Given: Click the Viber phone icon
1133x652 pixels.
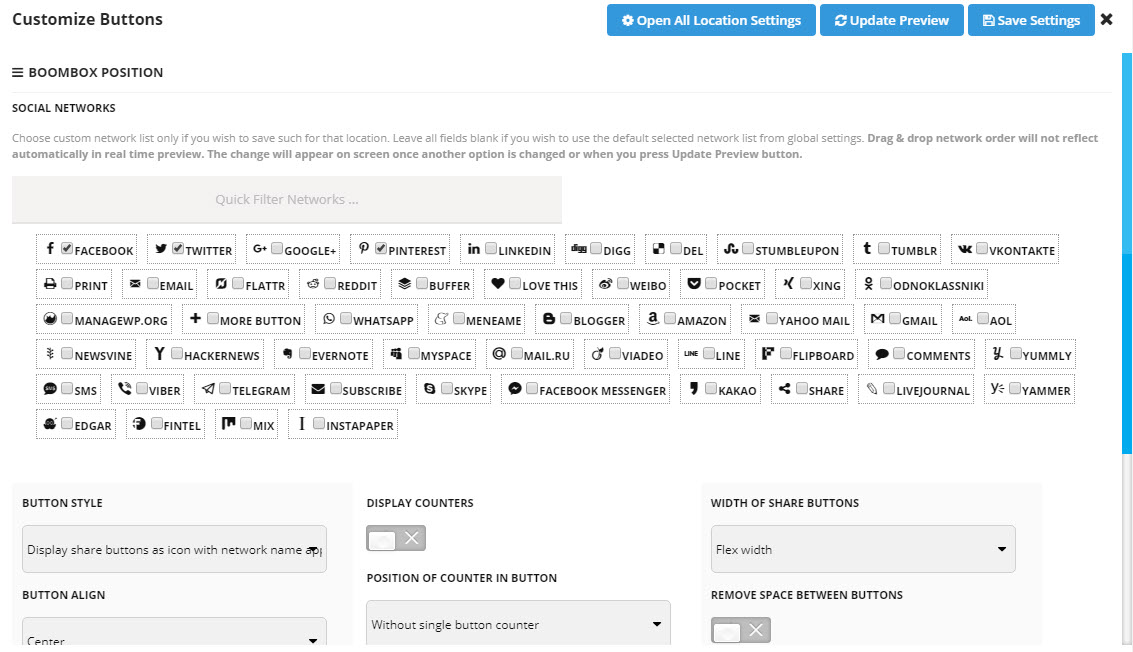Looking at the screenshot, I should click(124, 389).
